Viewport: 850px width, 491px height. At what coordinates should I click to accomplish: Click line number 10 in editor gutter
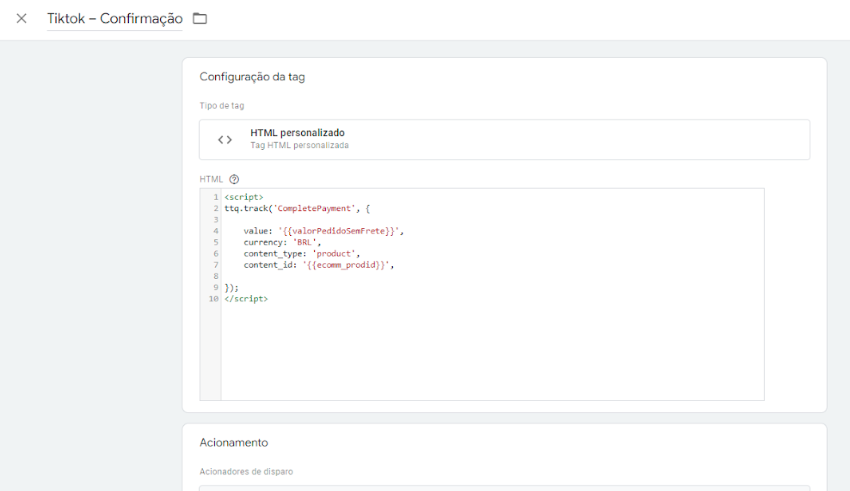(214, 299)
